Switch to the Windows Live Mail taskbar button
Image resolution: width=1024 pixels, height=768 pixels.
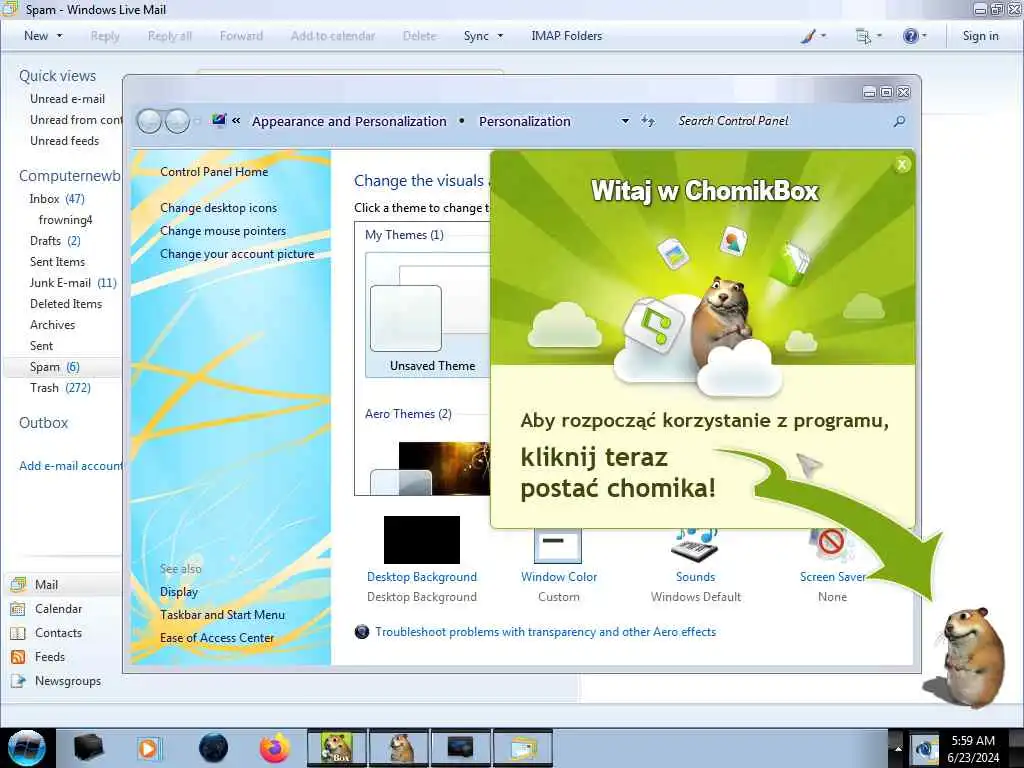523,748
